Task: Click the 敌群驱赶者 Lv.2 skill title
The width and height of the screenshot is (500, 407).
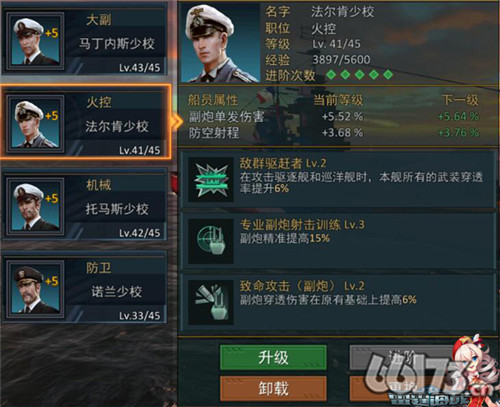Action: coord(283,163)
